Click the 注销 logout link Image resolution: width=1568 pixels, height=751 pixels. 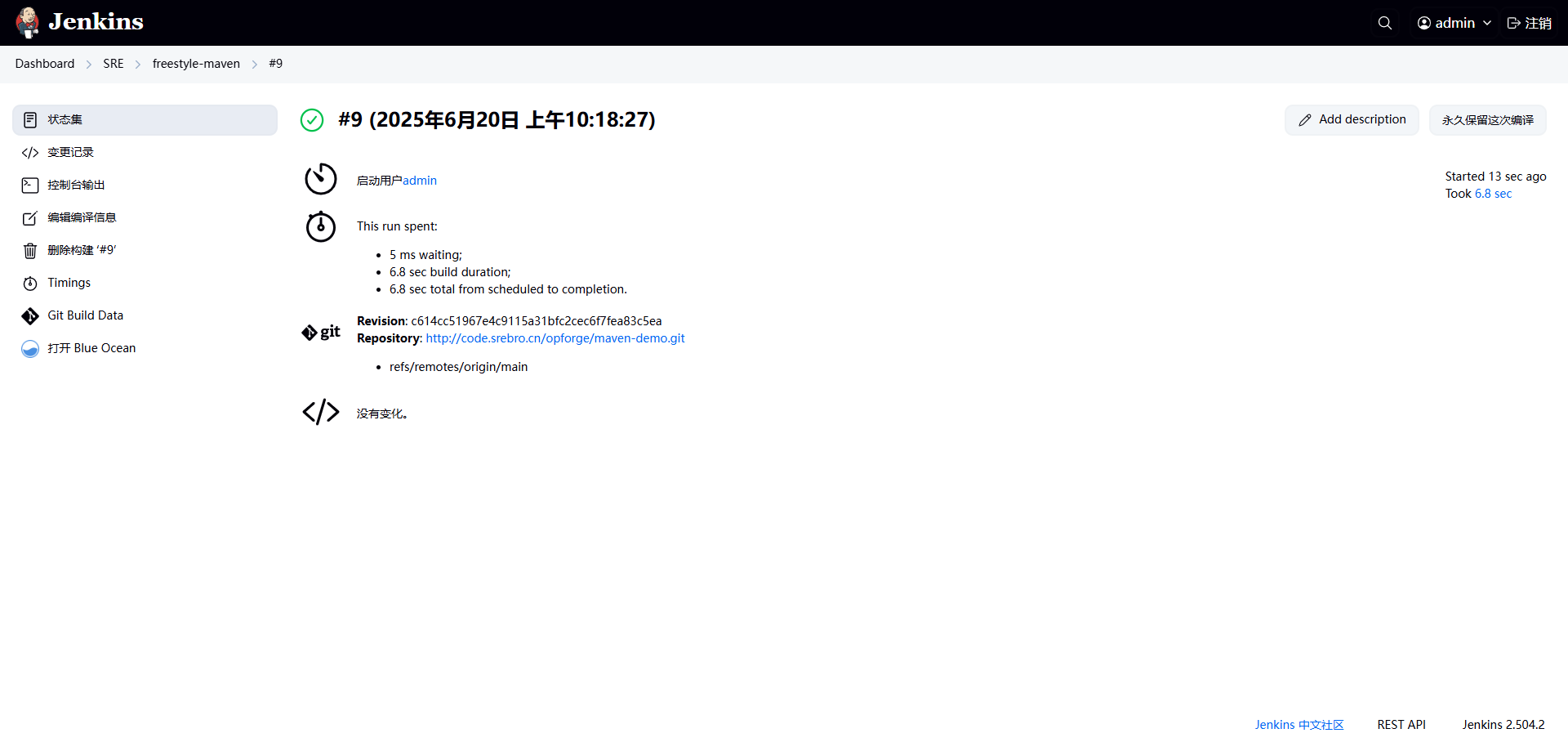1529,23
